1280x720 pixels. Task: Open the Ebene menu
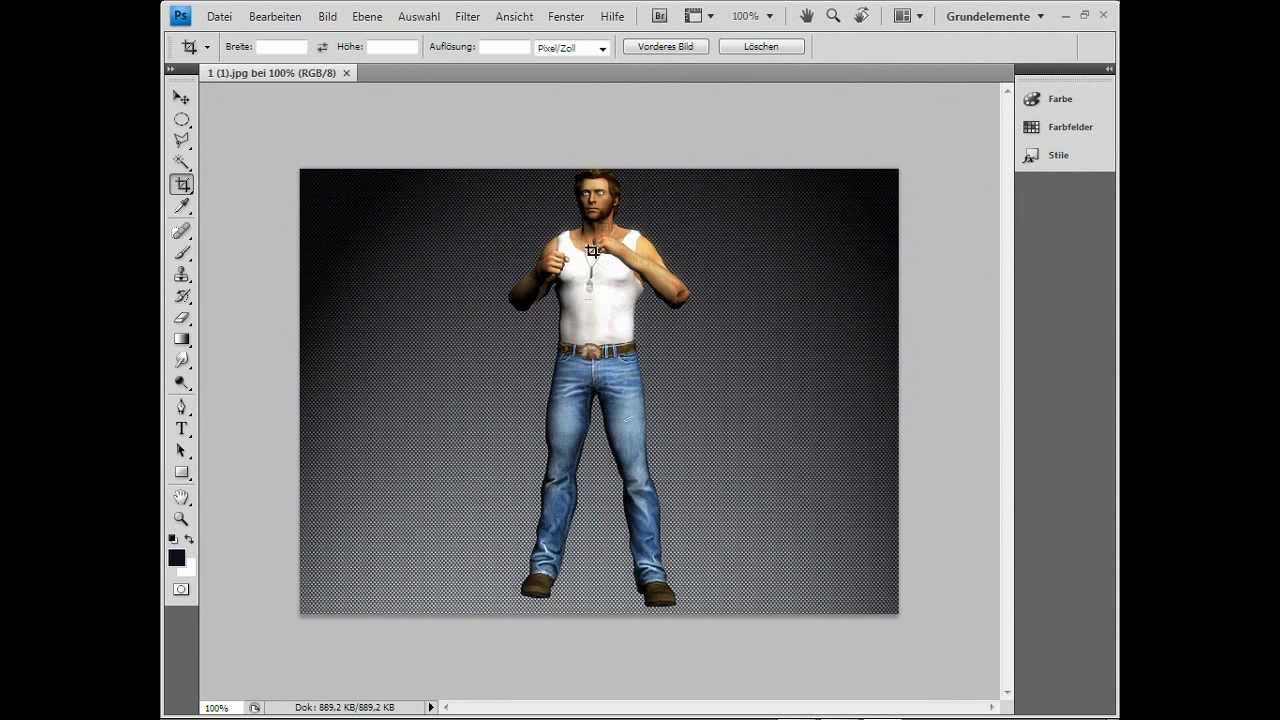tap(367, 17)
